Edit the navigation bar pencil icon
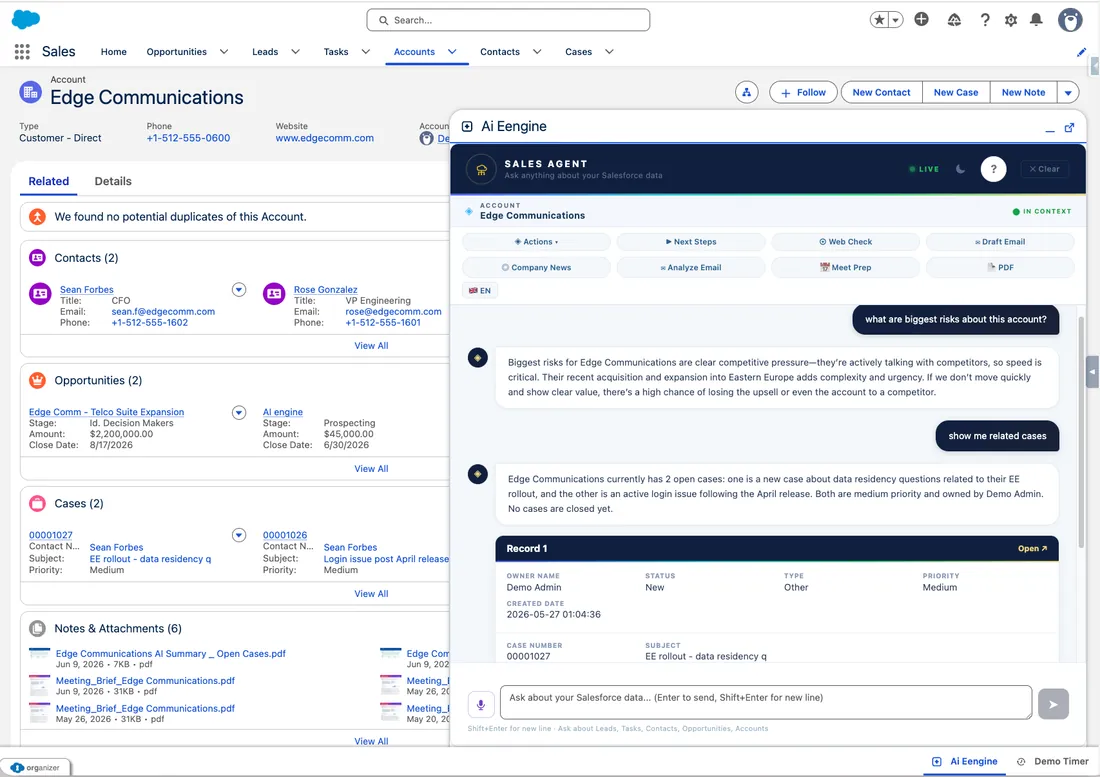 (x=1081, y=52)
